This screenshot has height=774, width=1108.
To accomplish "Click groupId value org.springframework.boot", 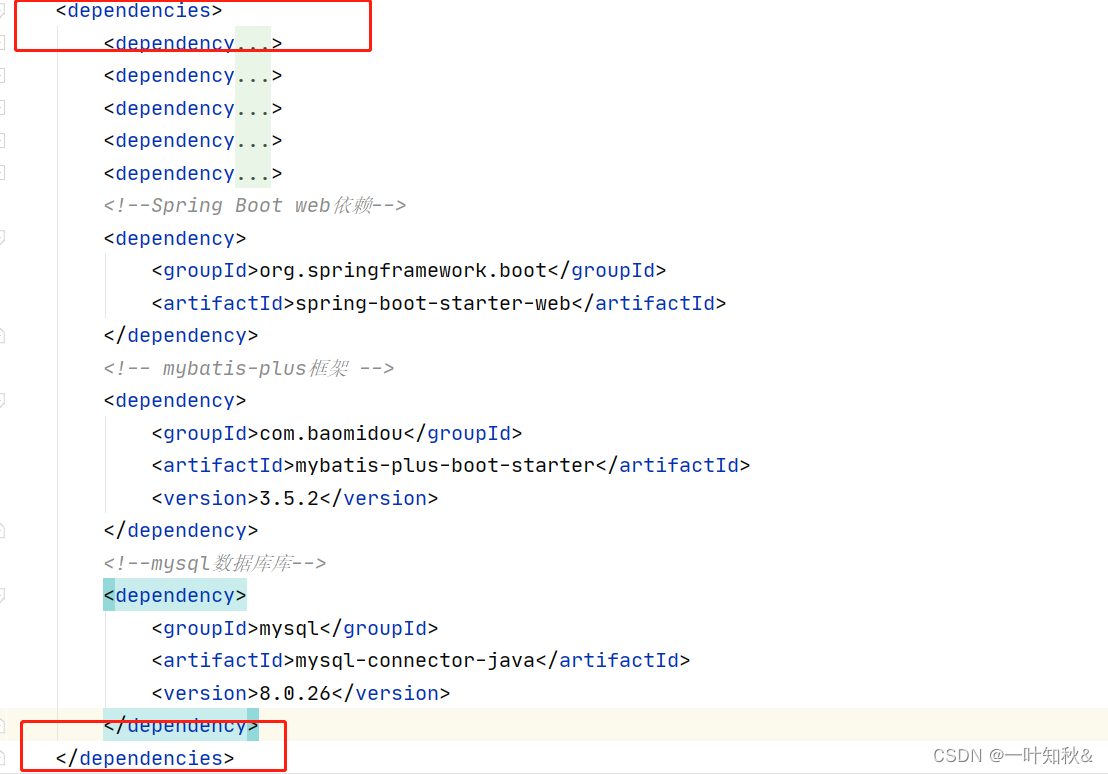I will [403, 271].
